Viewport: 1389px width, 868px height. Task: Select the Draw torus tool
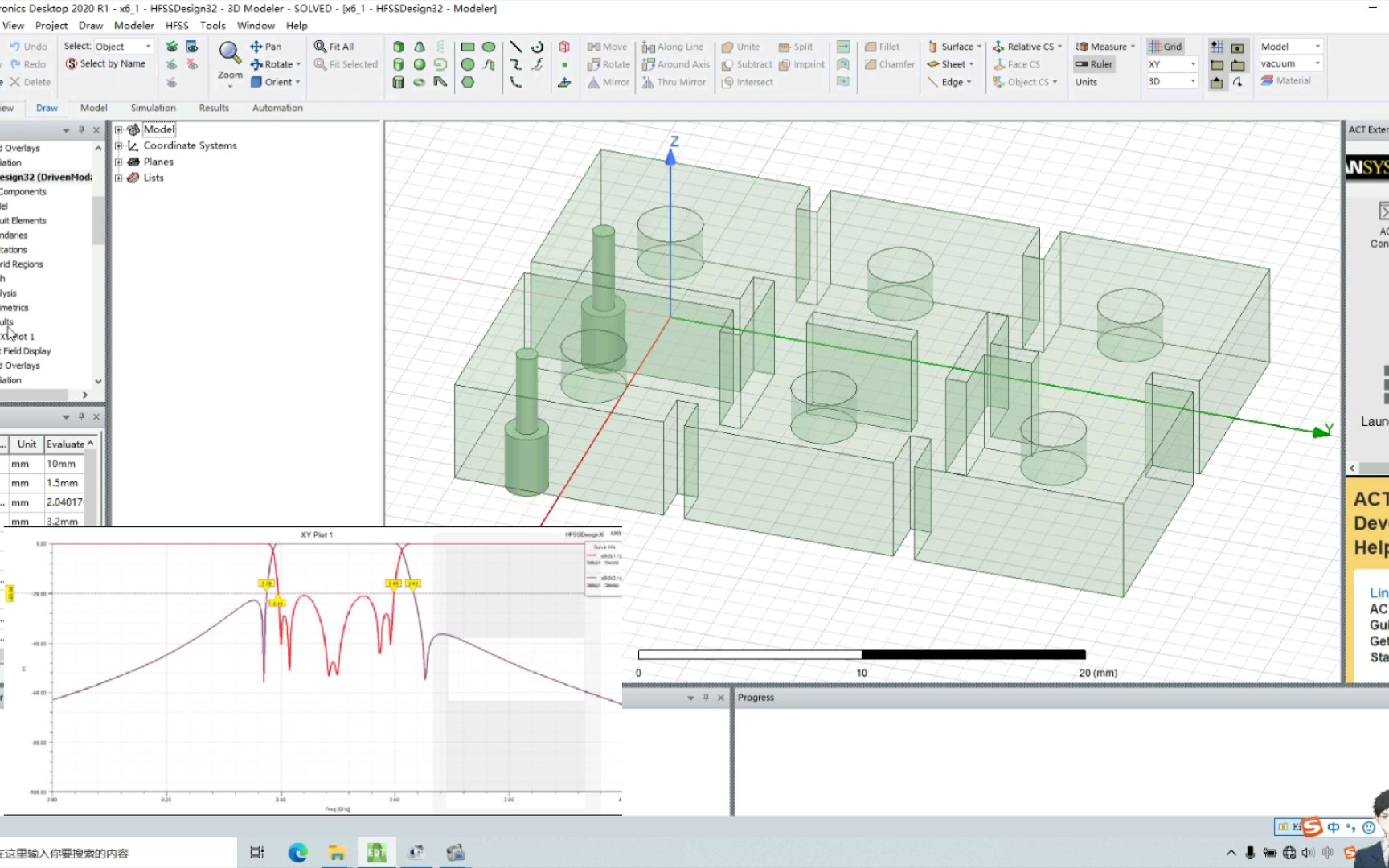[x=419, y=82]
